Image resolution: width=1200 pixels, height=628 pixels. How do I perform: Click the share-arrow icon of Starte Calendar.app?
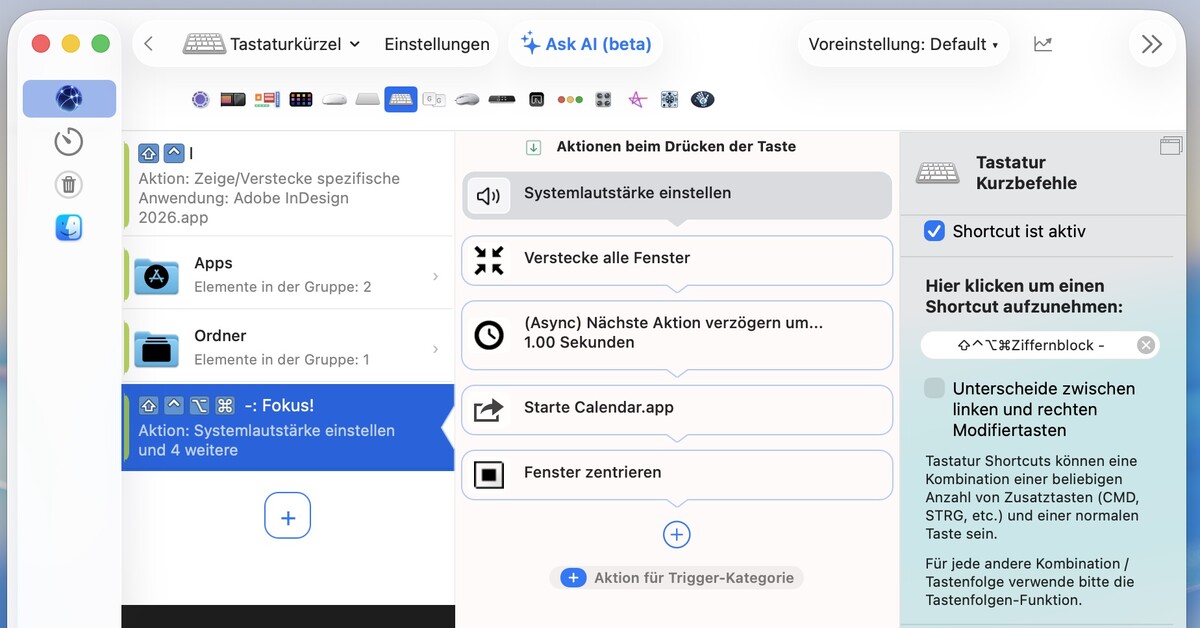[488, 409]
